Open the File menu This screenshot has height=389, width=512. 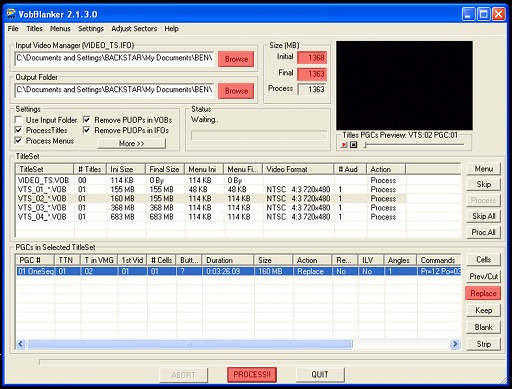[13, 29]
